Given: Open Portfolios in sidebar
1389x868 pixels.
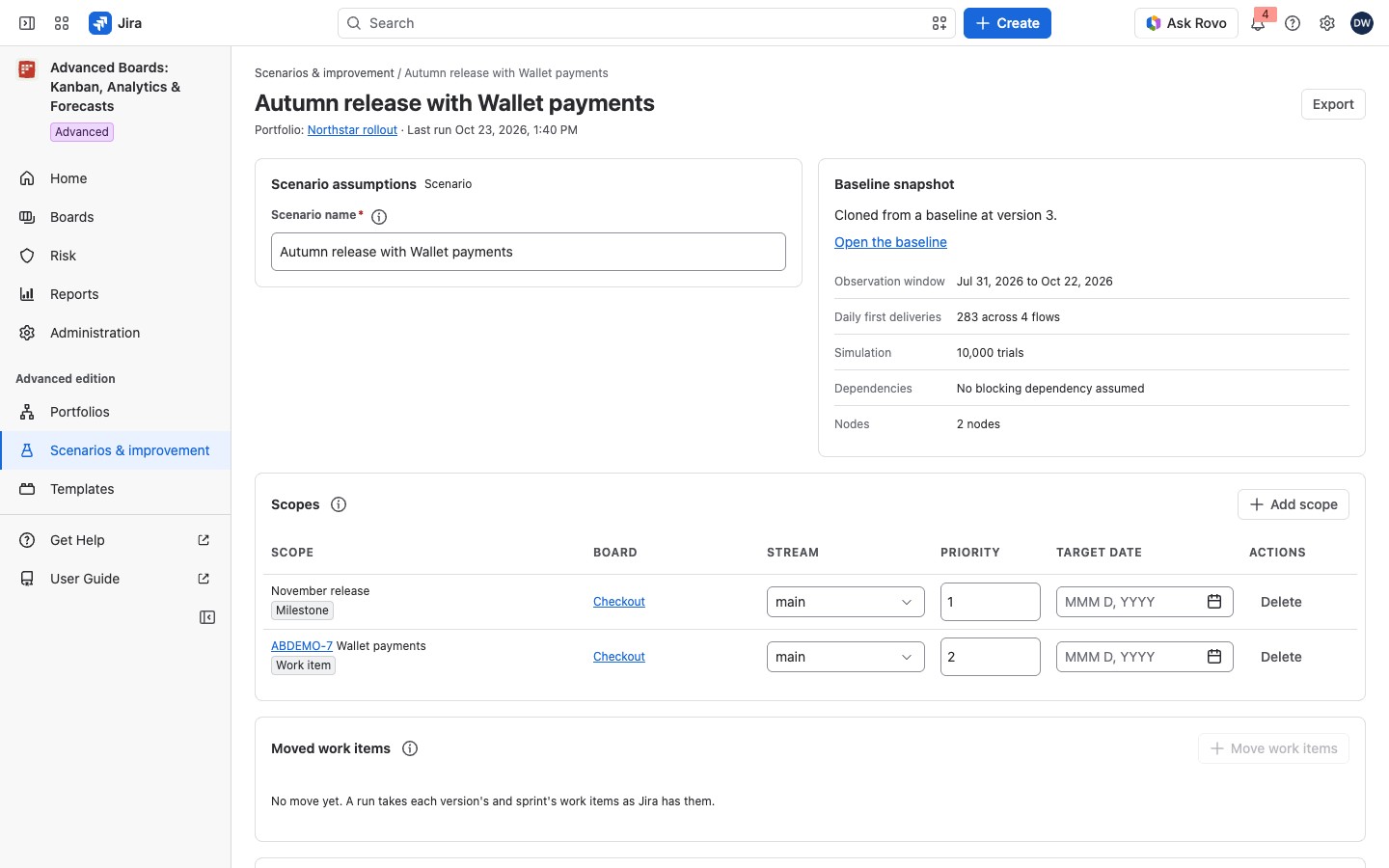Looking at the screenshot, I should [x=116, y=412].
